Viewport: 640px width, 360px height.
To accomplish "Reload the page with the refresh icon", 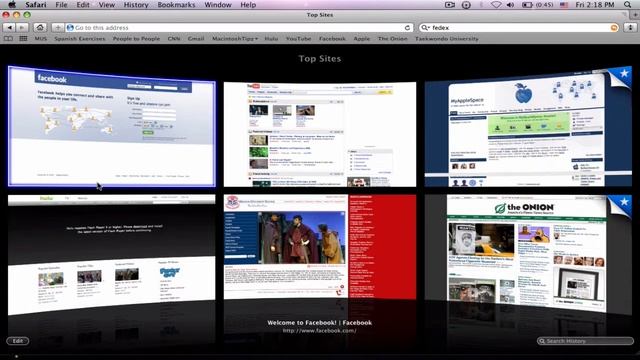I will coord(407,28).
